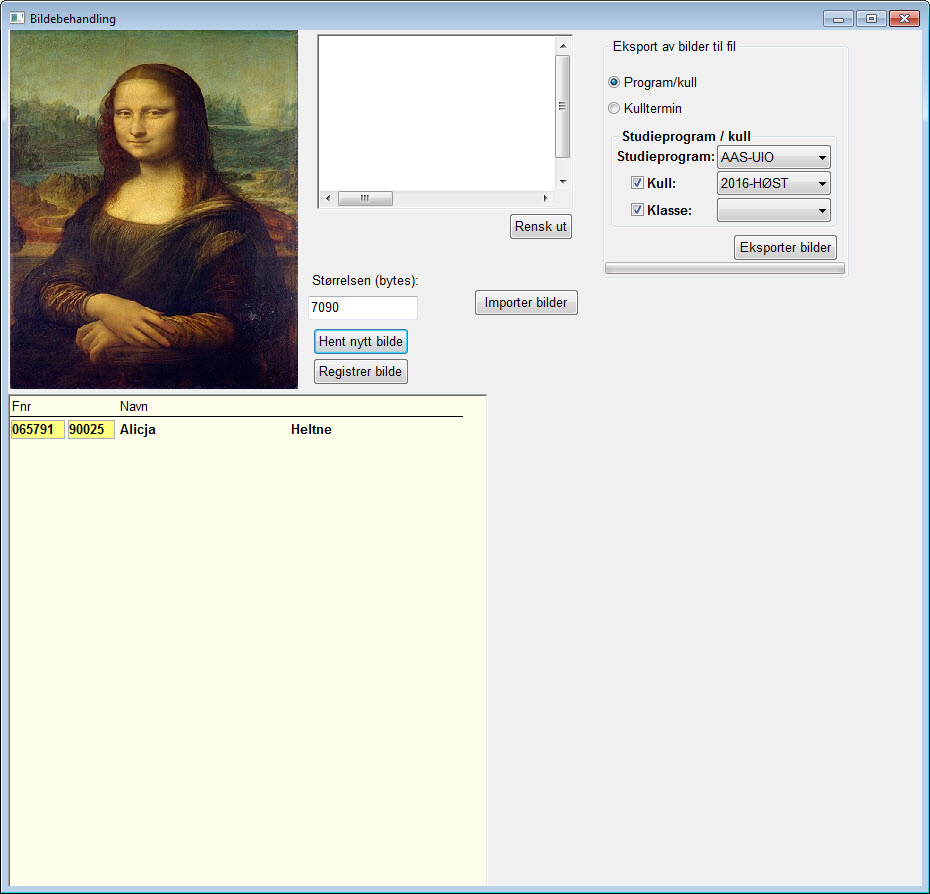Click Hent nytt bilde button
The width and height of the screenshot is (930, 894).
coord(361,342)
